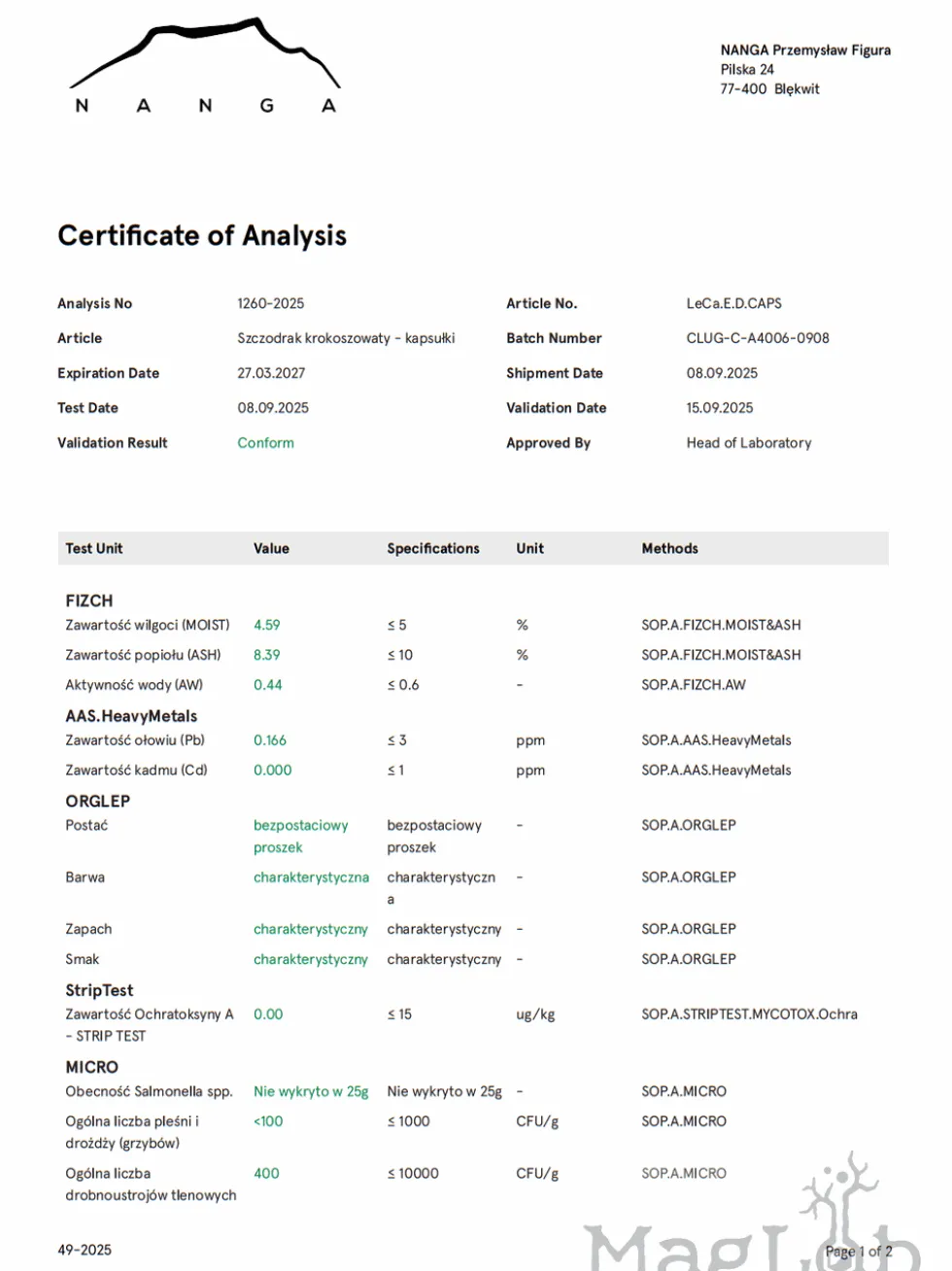The image size is (952, 1271).
Task: Click the Shipment Date value 08.09.2025
Action: pos(722,373)
